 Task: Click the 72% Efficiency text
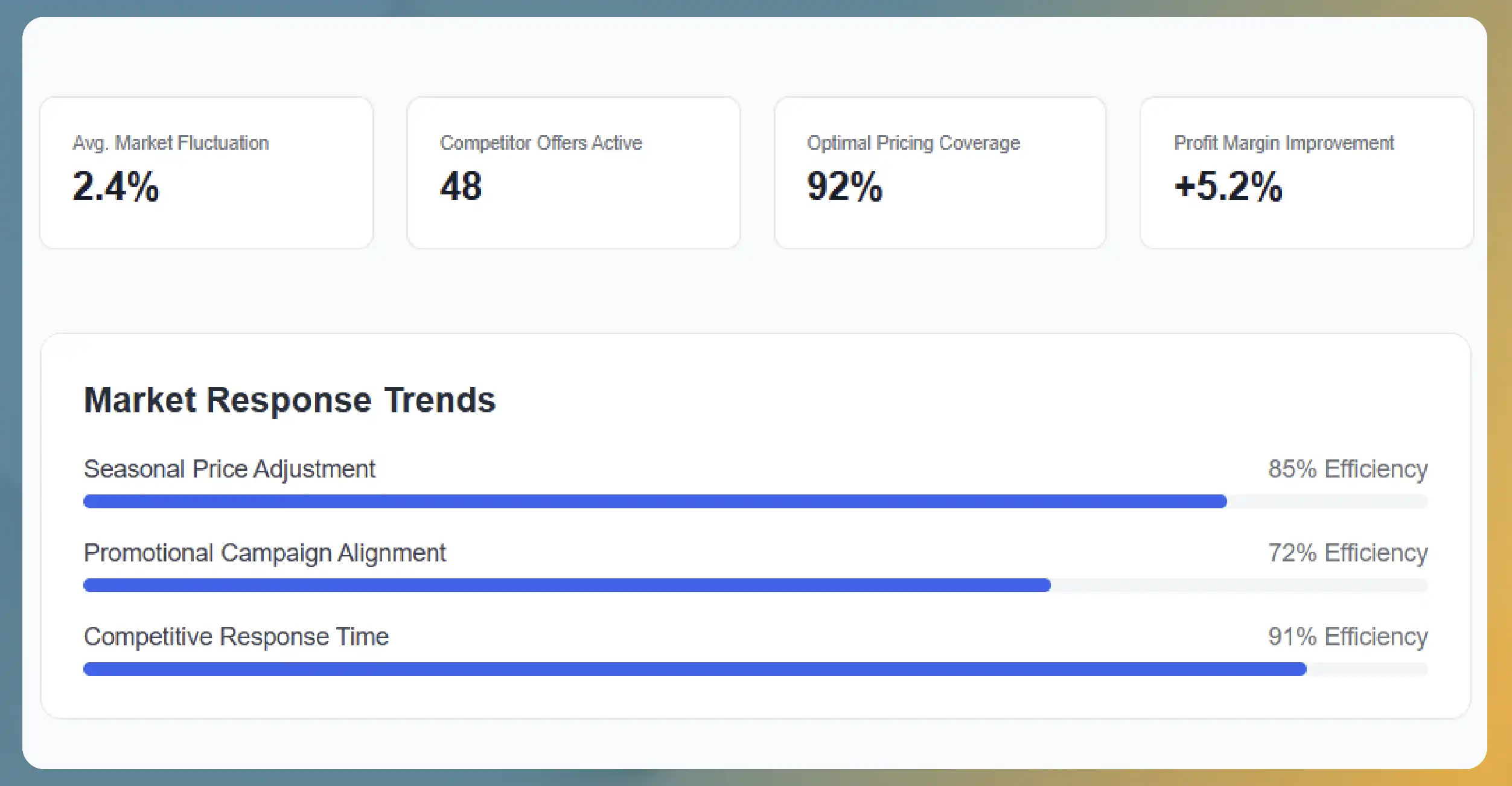[1348, 553]
